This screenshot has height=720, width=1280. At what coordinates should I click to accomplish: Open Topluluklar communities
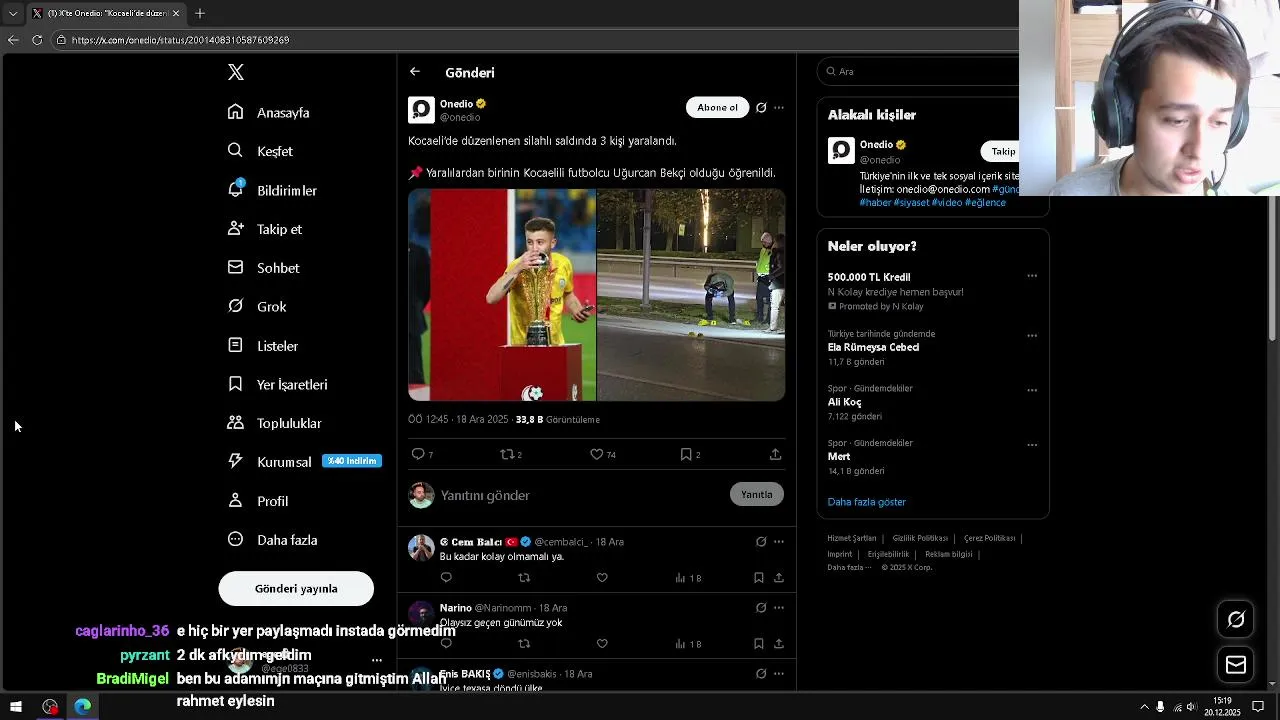coord(274,423)
